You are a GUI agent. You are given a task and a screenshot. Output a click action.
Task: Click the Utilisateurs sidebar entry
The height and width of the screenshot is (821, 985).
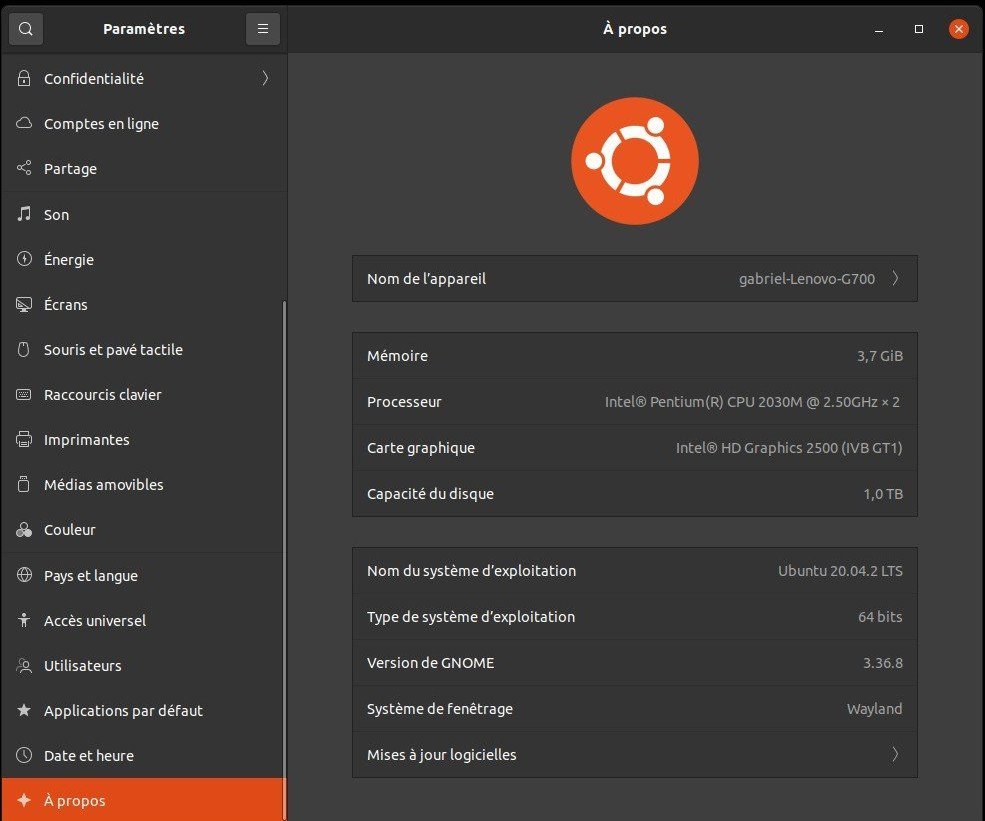(x=83, y=665)
